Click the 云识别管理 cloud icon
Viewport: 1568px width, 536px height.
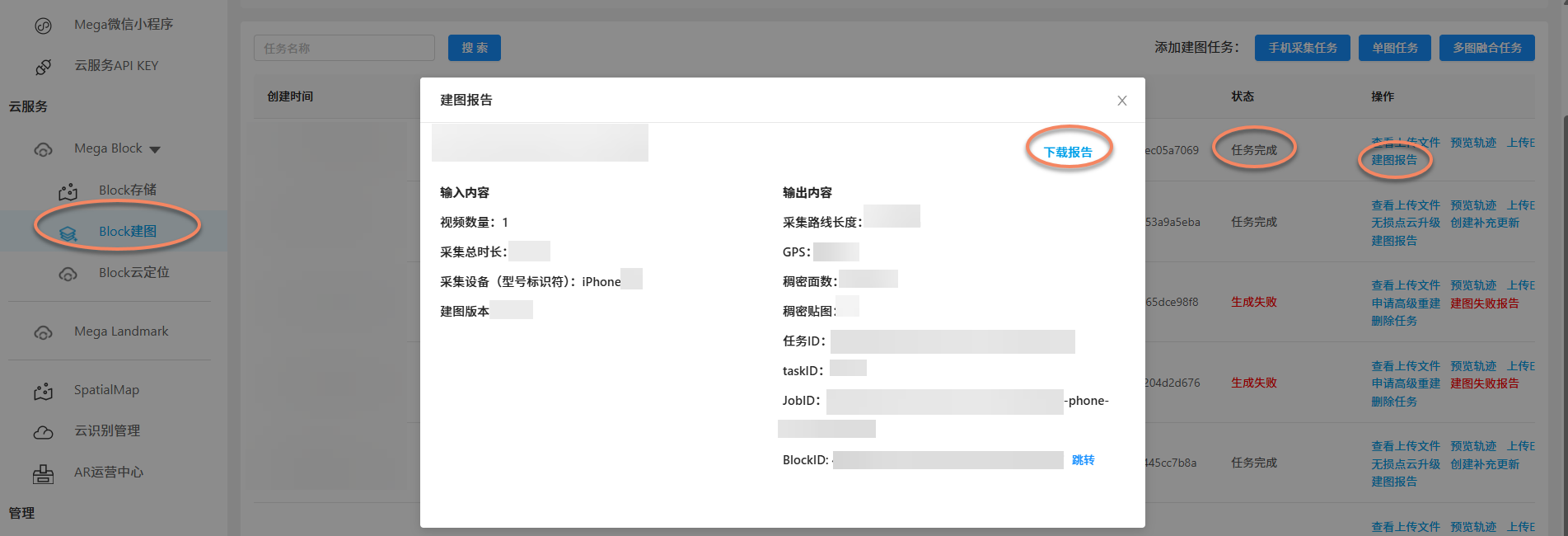[x=44, y=432]
